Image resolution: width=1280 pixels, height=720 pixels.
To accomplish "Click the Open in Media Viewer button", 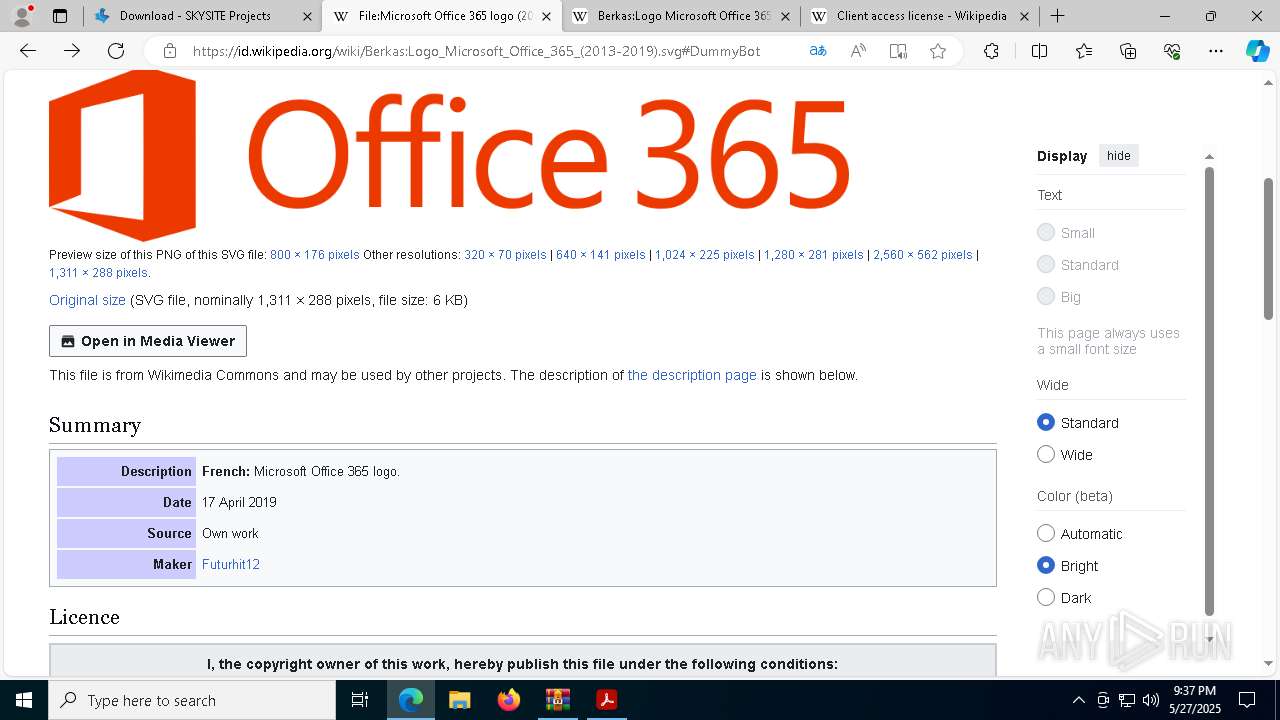I will 148,341.
